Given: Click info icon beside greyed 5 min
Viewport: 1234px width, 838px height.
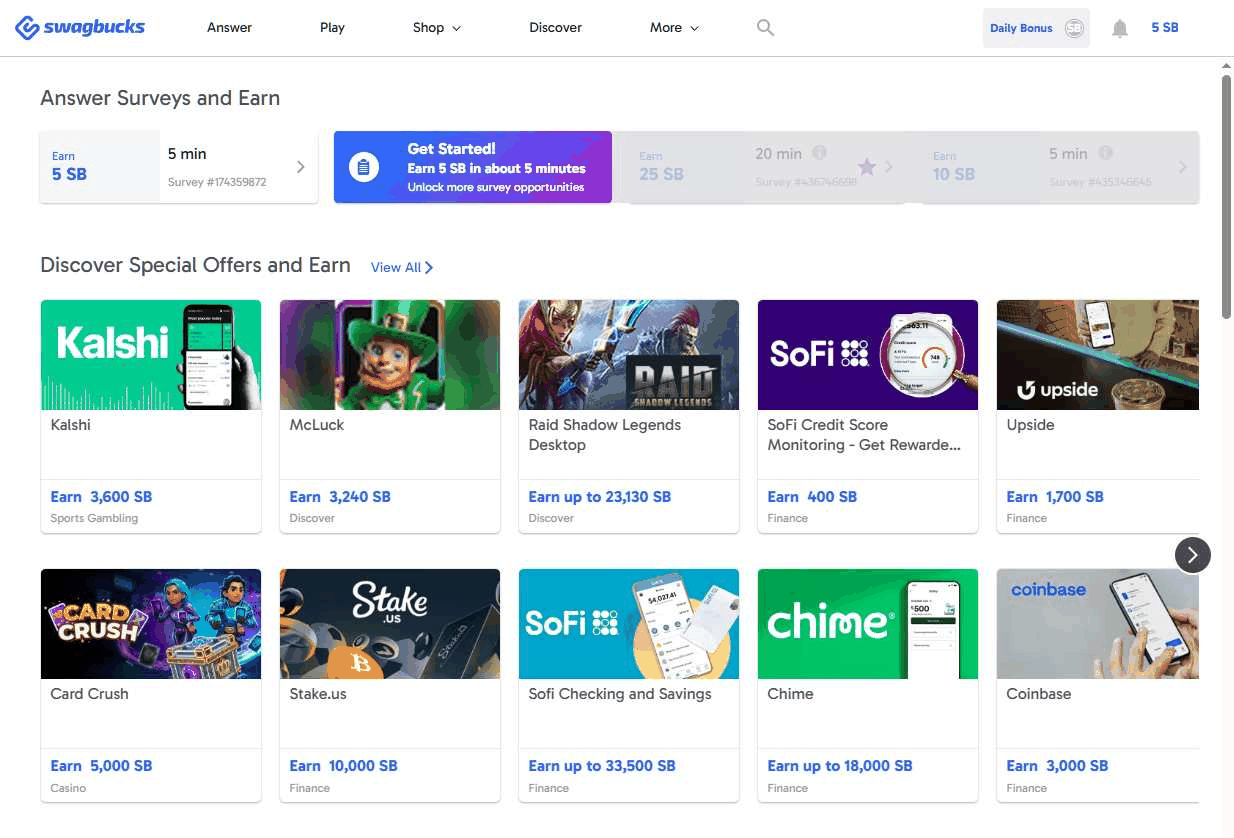Looking at the screenshot, I should click(1105, 153).
